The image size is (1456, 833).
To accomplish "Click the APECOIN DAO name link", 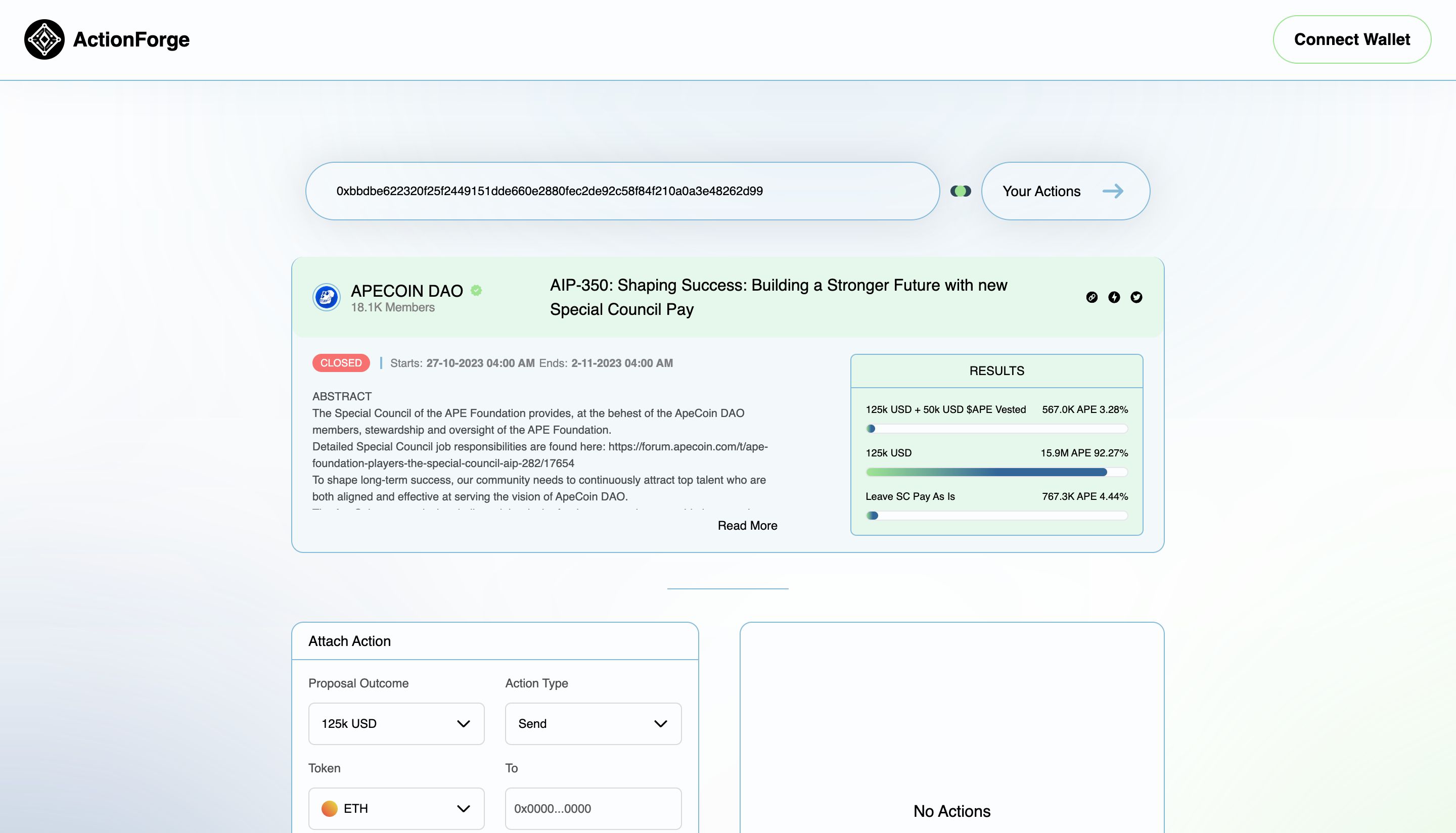I will click(407, 291).
